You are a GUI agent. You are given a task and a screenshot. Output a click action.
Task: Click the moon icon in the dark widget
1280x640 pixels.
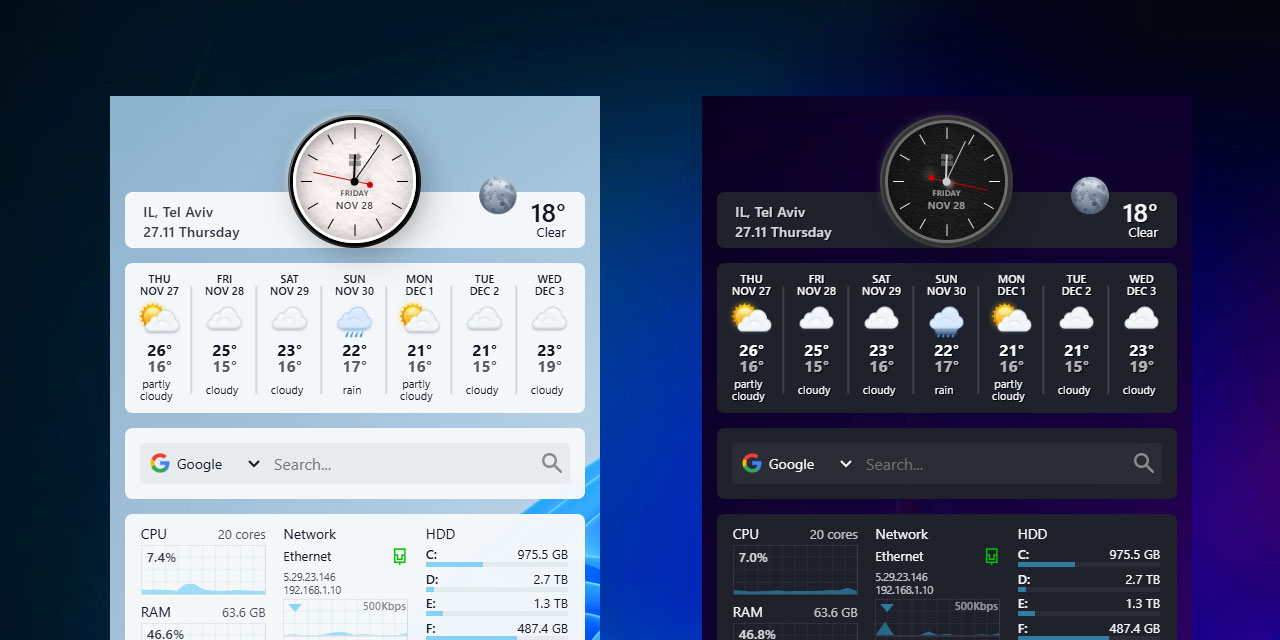tap(1089, 195)
